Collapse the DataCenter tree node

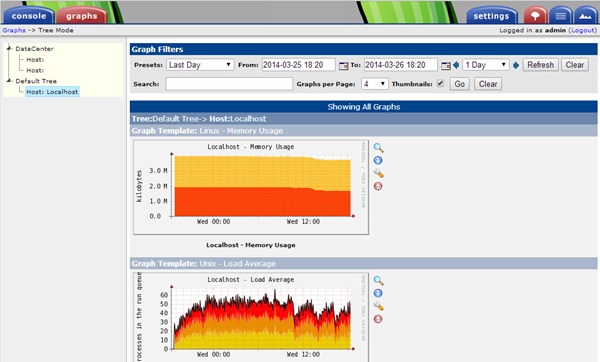pyautogui.click(x=9, y=48)
